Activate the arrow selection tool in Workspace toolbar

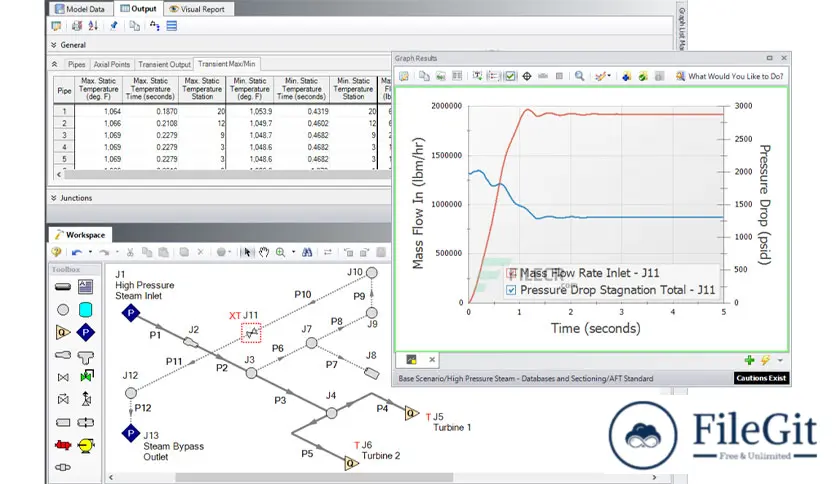247,252
